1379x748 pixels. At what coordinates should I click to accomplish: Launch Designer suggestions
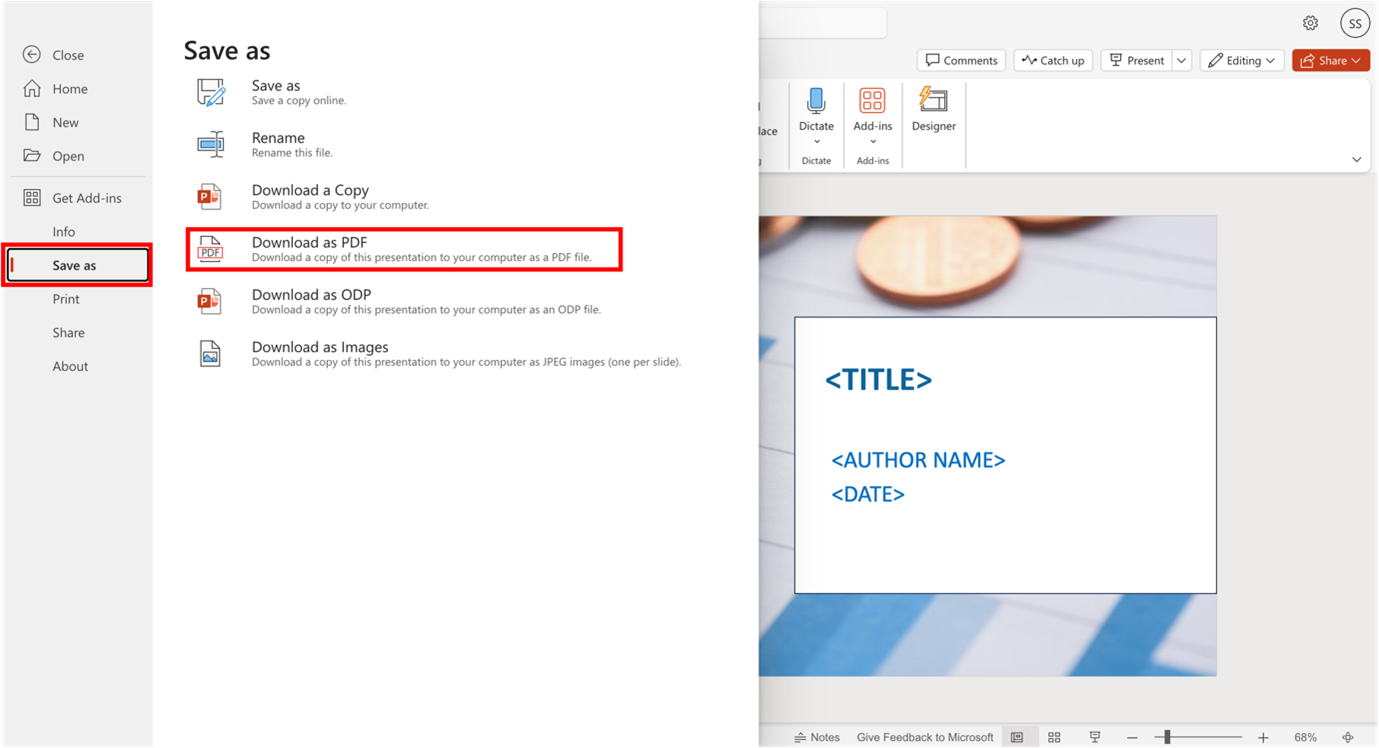(933, 110)
